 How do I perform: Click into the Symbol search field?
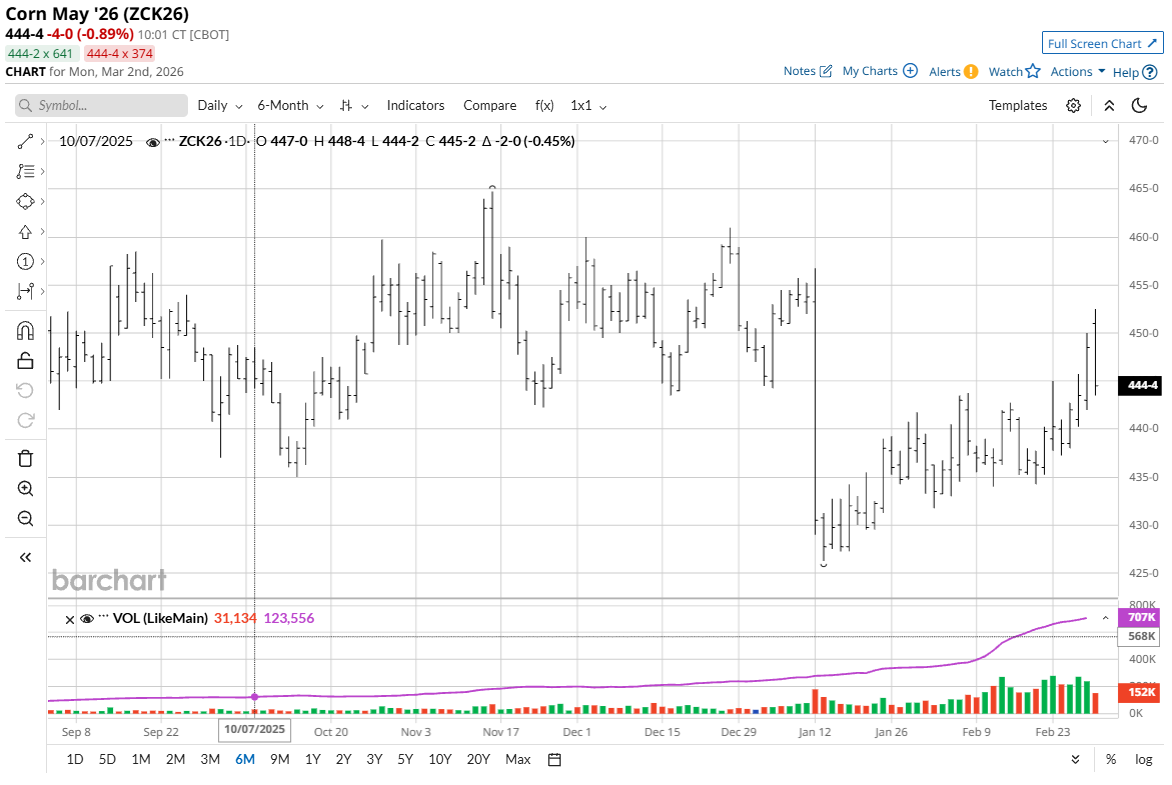click(x=101, y=105)
